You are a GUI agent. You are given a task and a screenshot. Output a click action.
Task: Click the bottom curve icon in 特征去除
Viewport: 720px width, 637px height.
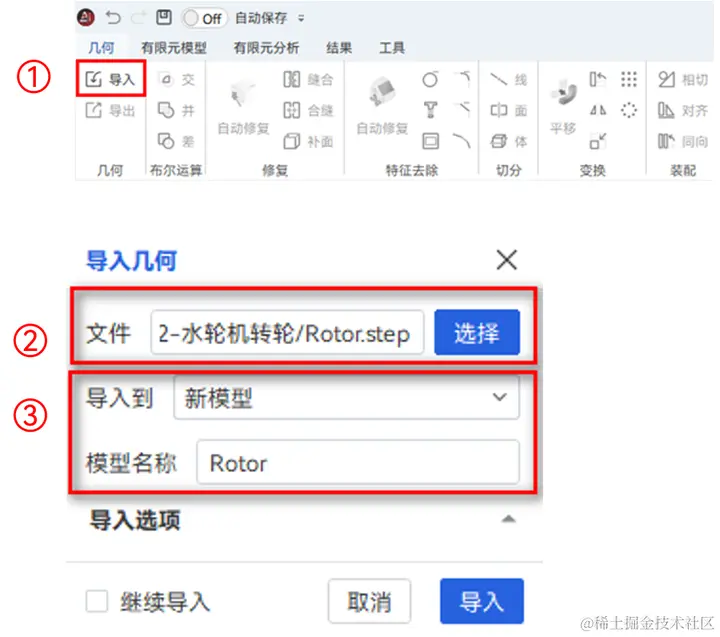click(x=462, y=141)
